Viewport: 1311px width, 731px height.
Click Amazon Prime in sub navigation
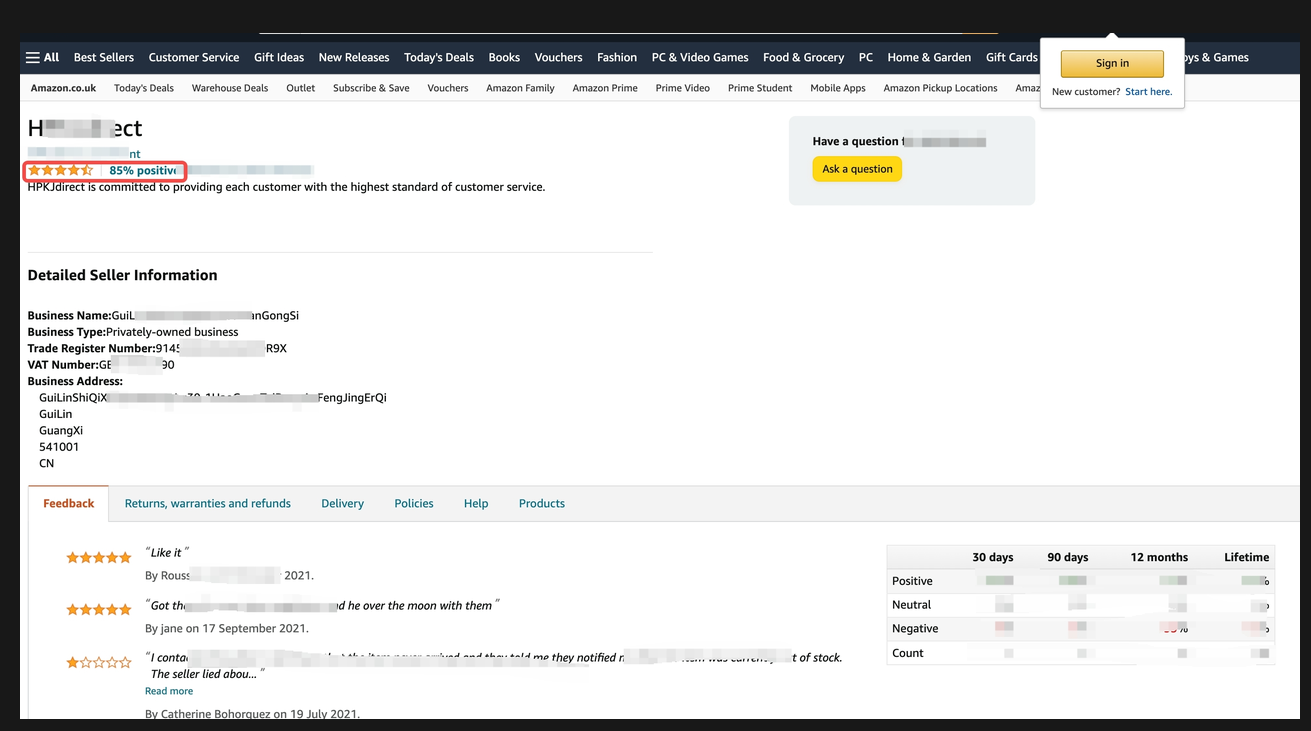click(604, 88)
